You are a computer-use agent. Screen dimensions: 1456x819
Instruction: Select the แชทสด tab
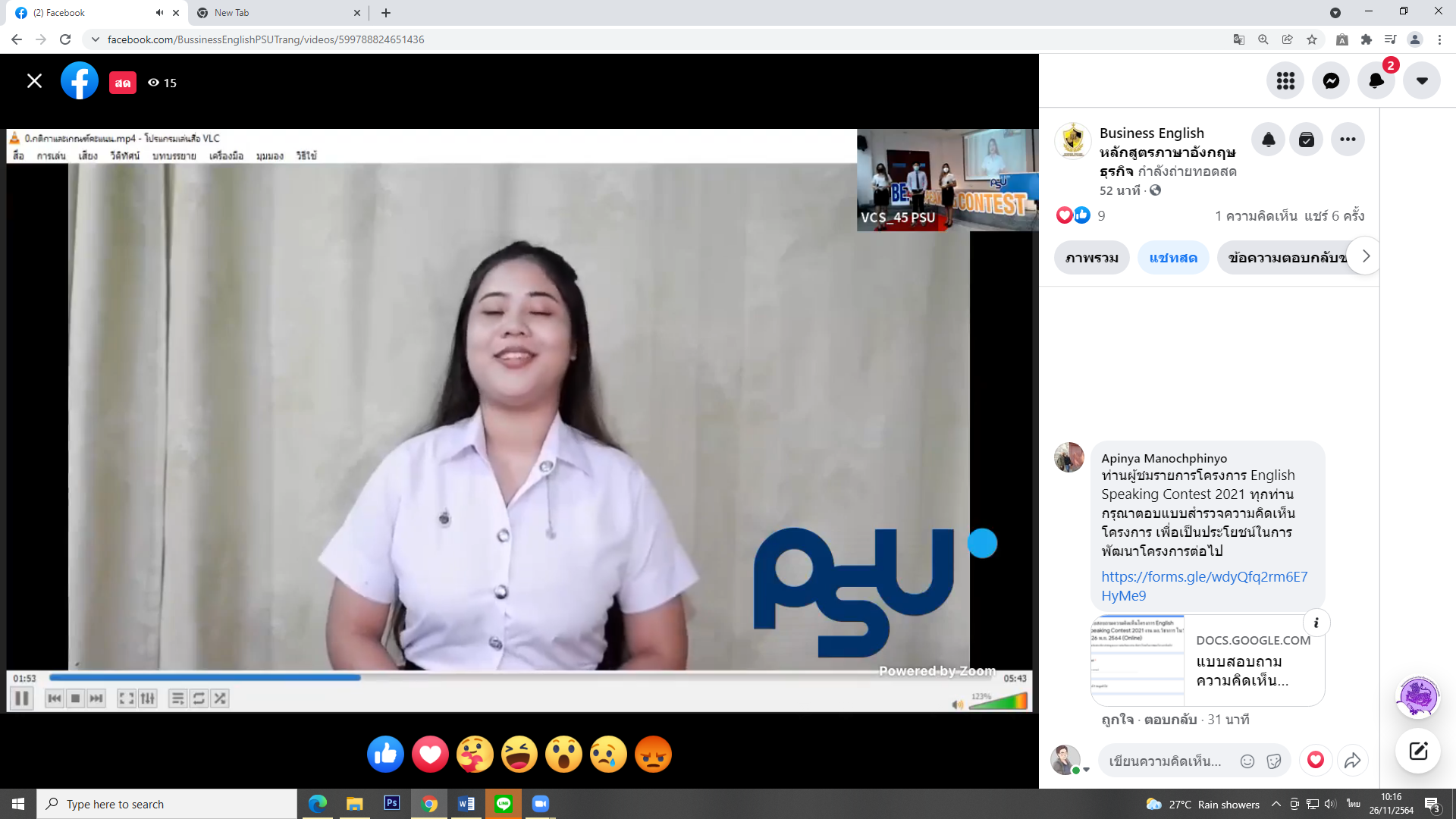point(1172,258)
